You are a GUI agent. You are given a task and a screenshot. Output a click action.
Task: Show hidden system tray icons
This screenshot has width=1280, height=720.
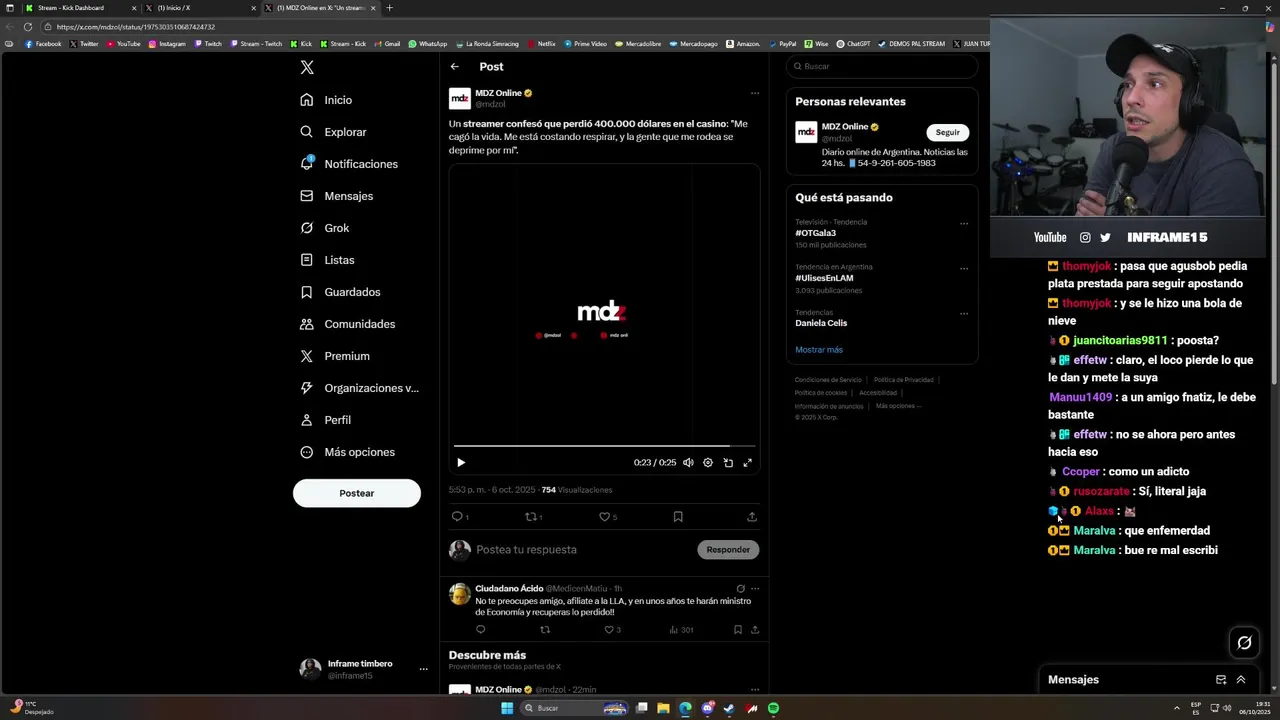1177,708
